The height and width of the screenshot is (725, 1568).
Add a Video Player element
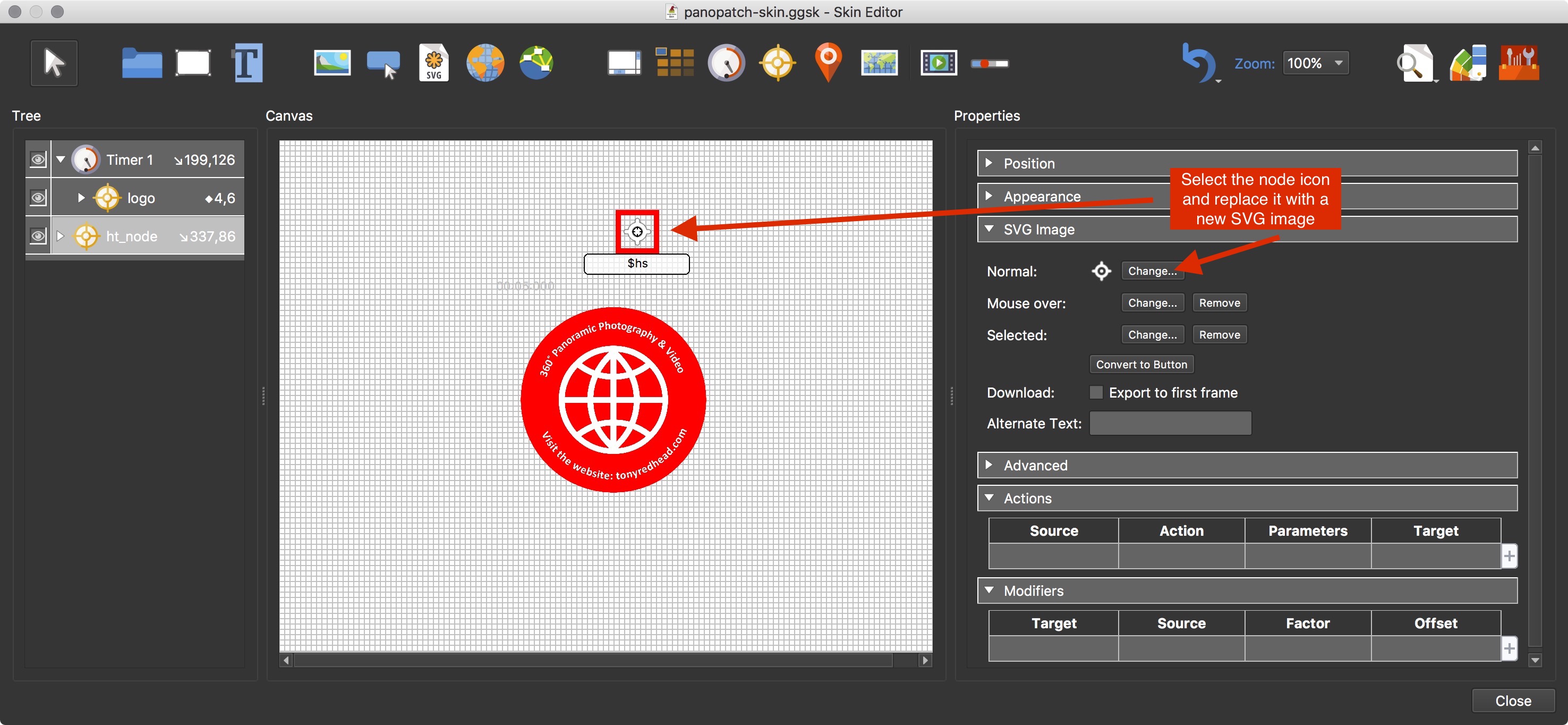tap(938, 63)
